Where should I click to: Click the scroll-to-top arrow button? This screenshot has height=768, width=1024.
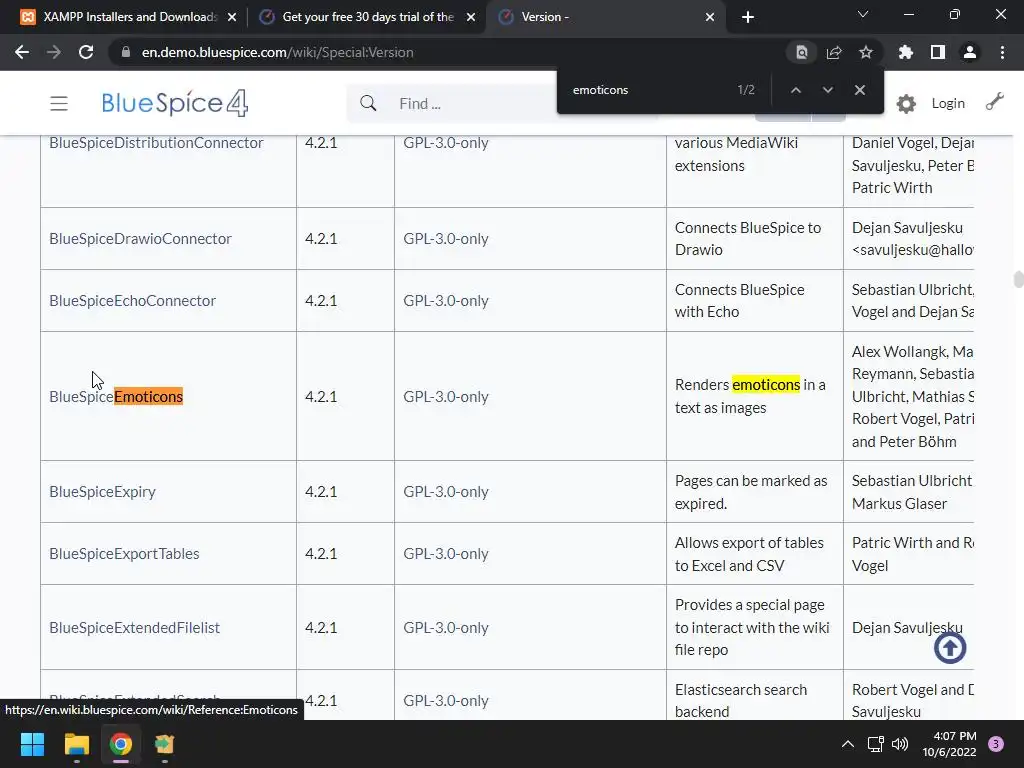(x=950, y=648)
